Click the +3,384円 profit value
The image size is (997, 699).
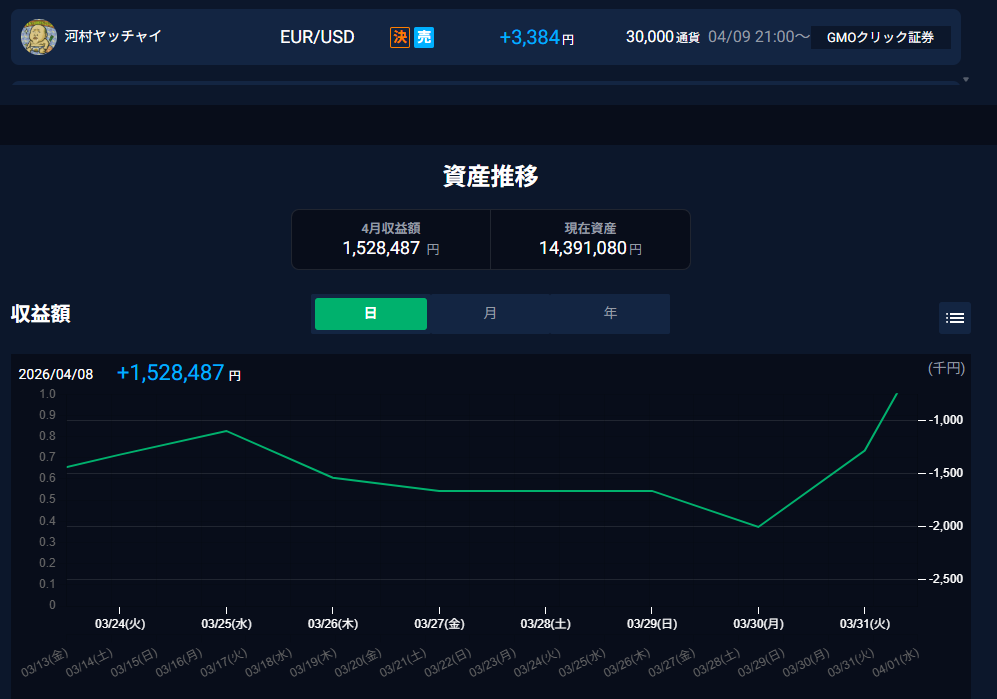click(536, 37)
